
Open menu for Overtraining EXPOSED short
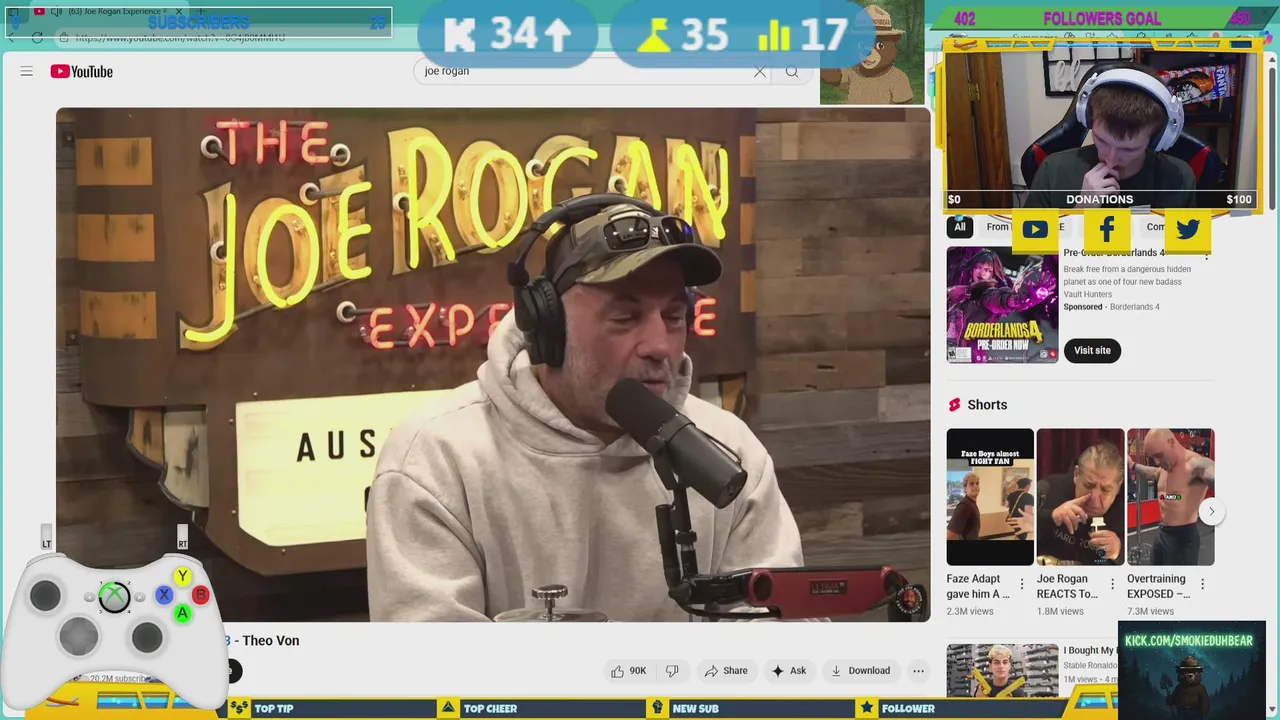(x=1202, y=584)
